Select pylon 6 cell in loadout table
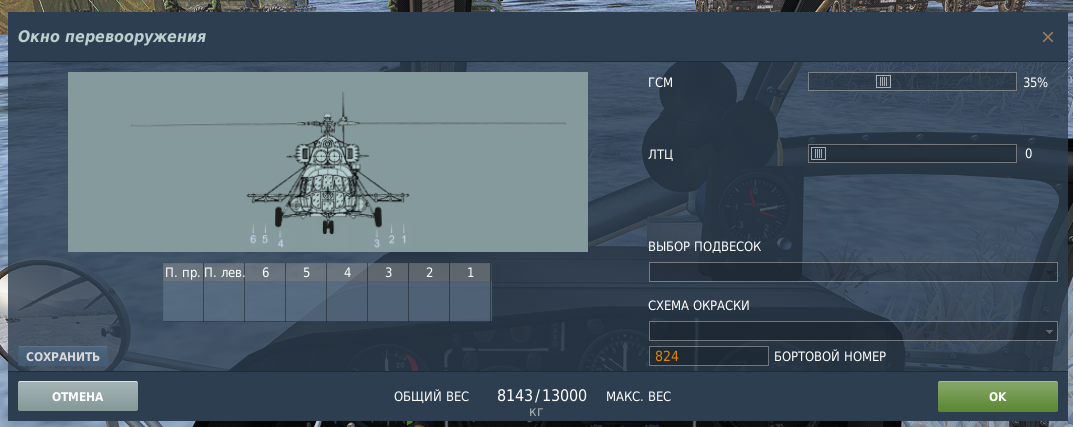The width and height of the screenshot is (1073, 427). pos(265,301)
